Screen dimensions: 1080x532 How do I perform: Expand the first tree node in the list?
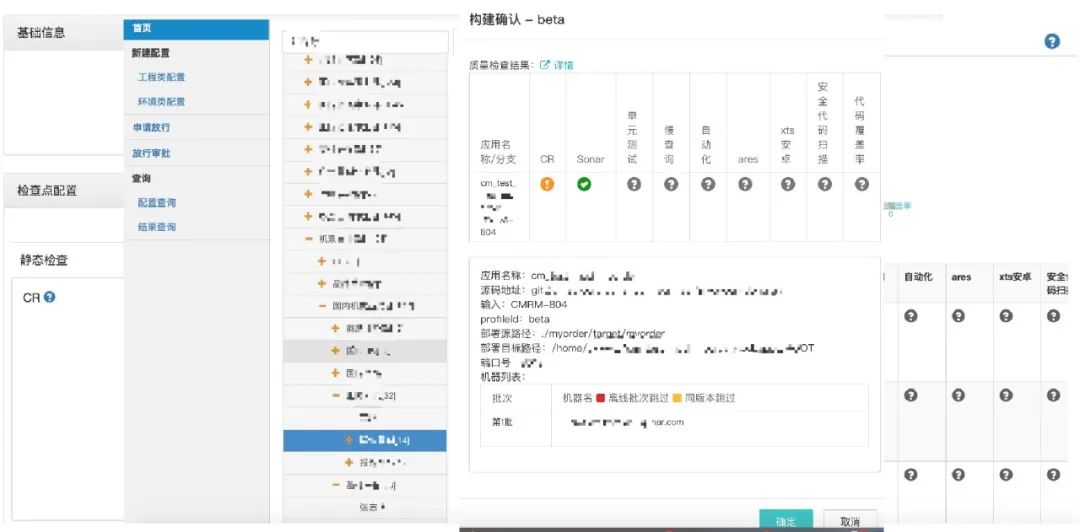pyautogui.click(x=308, y=60)
